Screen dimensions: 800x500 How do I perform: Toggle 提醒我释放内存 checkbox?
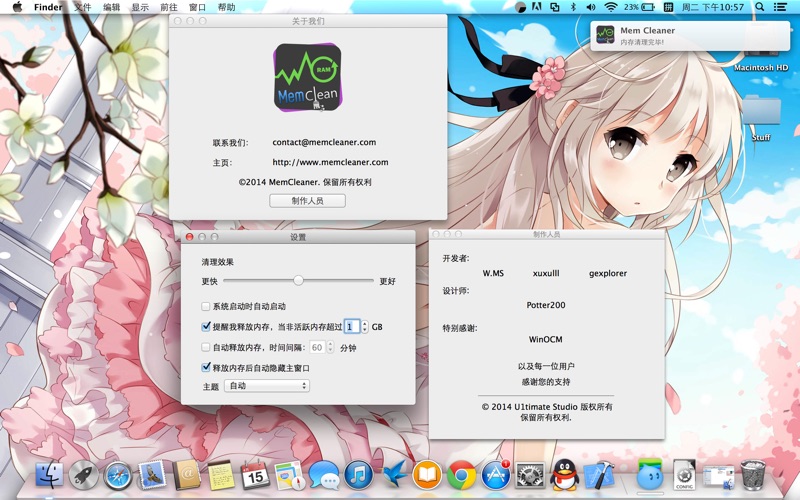206,327
